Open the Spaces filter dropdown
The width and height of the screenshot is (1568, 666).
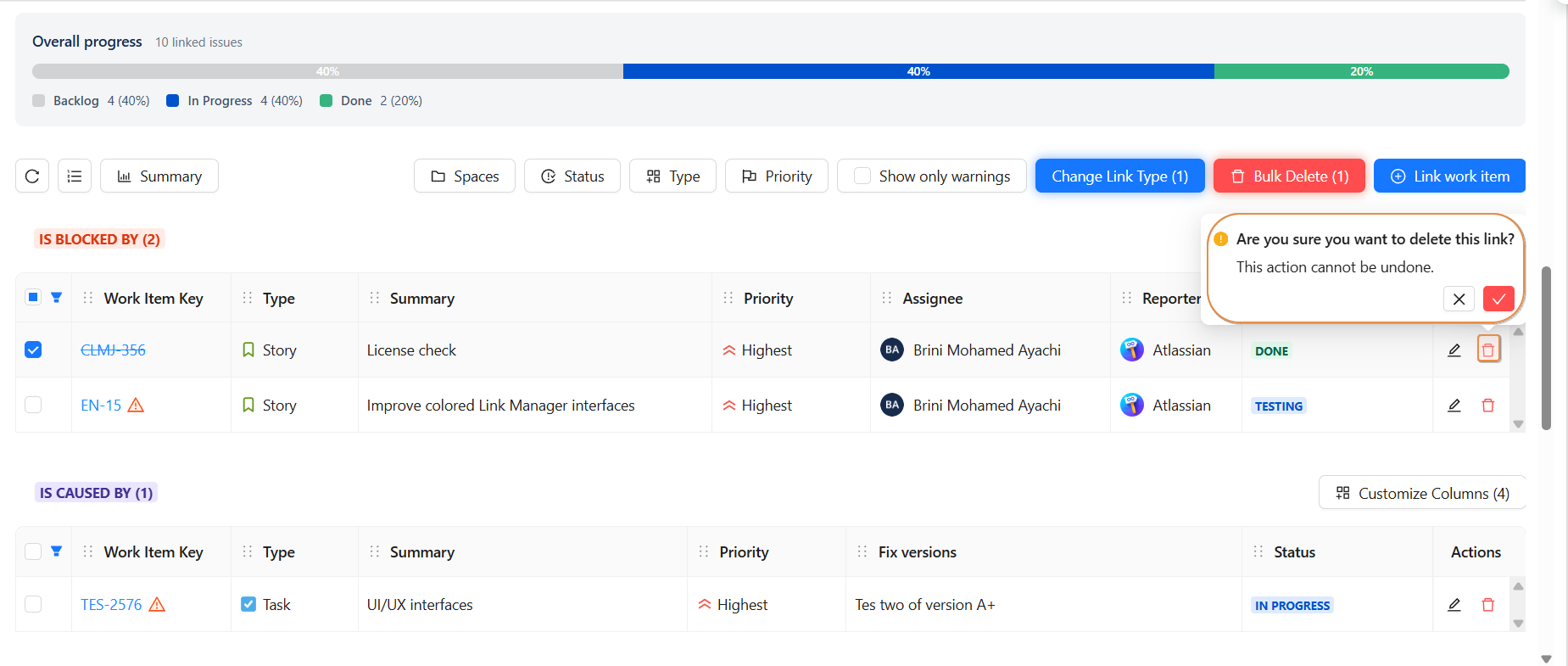pos(465,176)
